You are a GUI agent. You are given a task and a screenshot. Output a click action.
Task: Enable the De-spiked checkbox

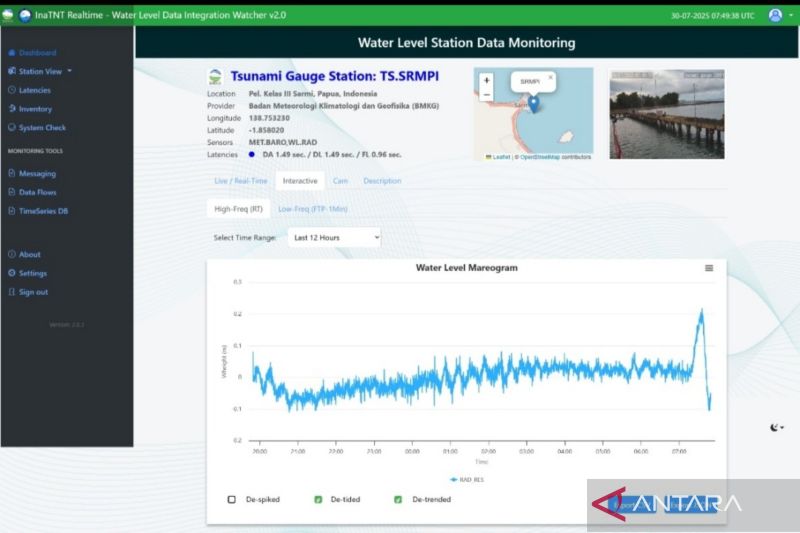[232, 499]
